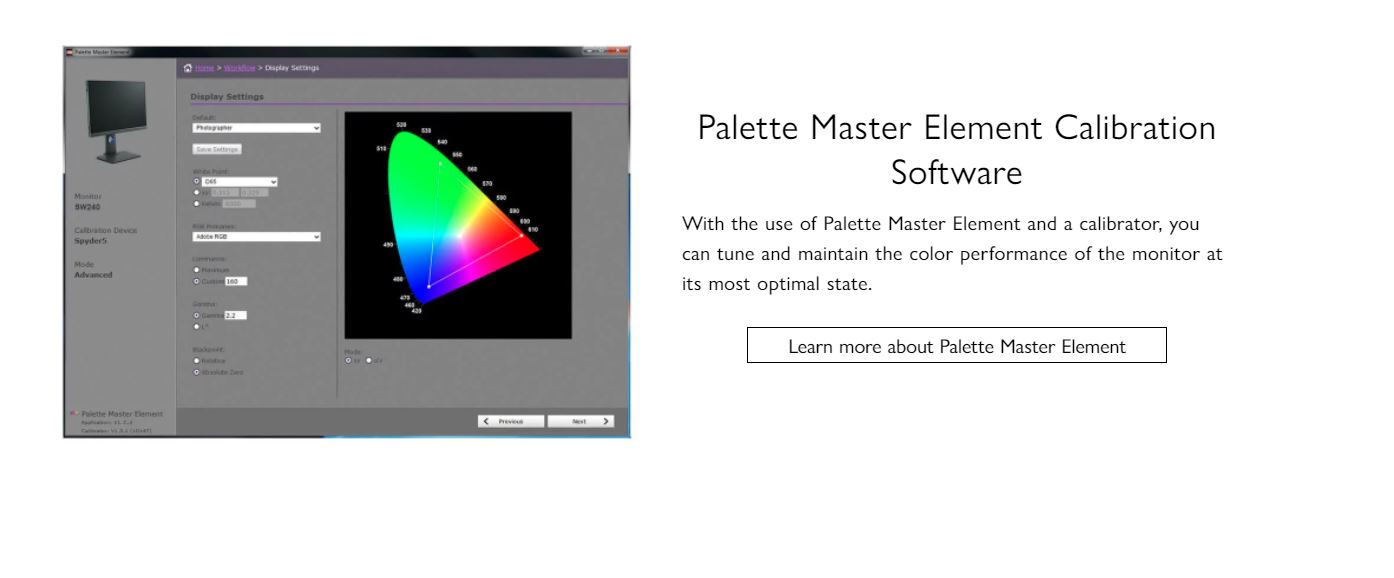This screenshot has width=1394, height=578.
Task: Select the Custom luminance radio button
Action: [x=197, y=281]
